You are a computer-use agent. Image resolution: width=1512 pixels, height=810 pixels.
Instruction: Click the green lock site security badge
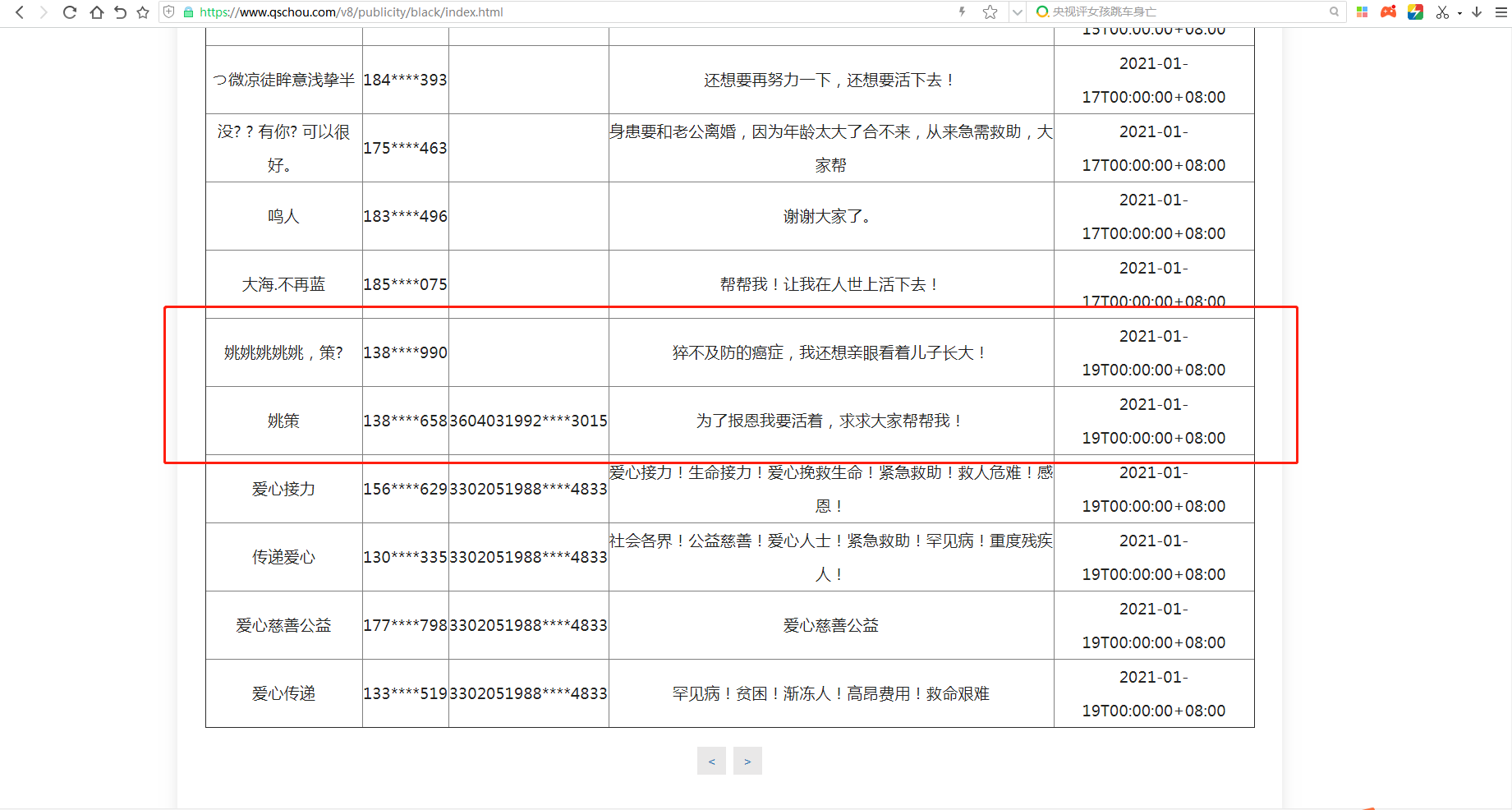point(188,12)
